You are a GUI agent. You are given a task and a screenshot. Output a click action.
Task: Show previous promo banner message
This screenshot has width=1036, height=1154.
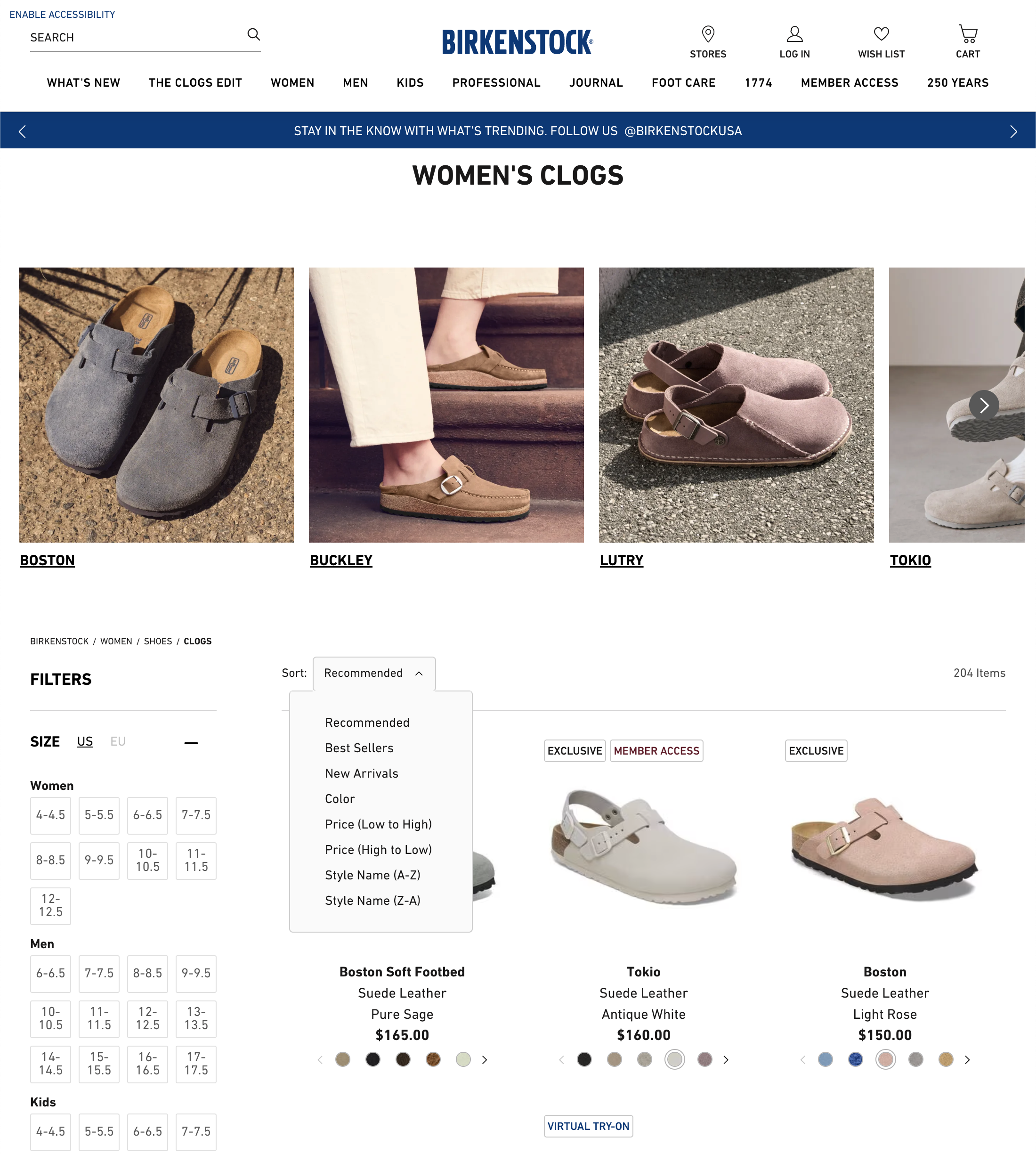22,131
